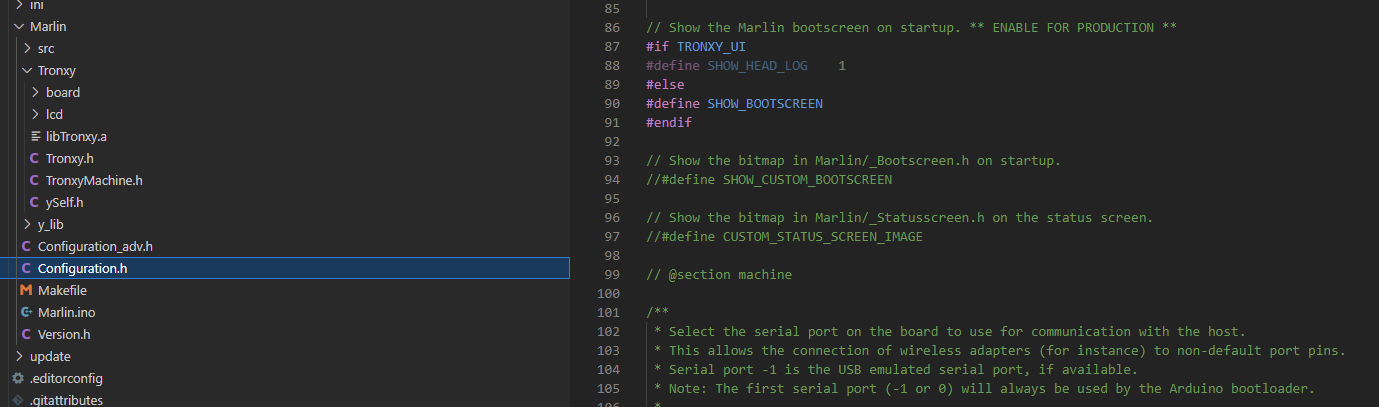Click the Marlin.ino file icon
This screenshot has width=1379, height=407.
pos(26,313)
